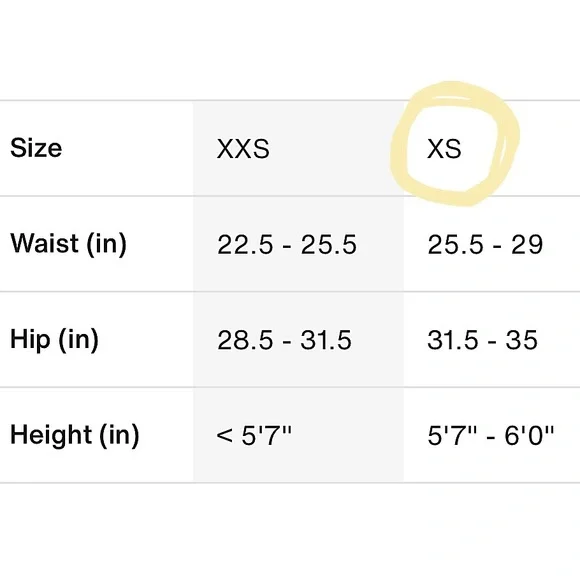Click the XS height value 5'7" - 6'0"
This screenshot has height=580, width=580.
click(x=491, y=435)
